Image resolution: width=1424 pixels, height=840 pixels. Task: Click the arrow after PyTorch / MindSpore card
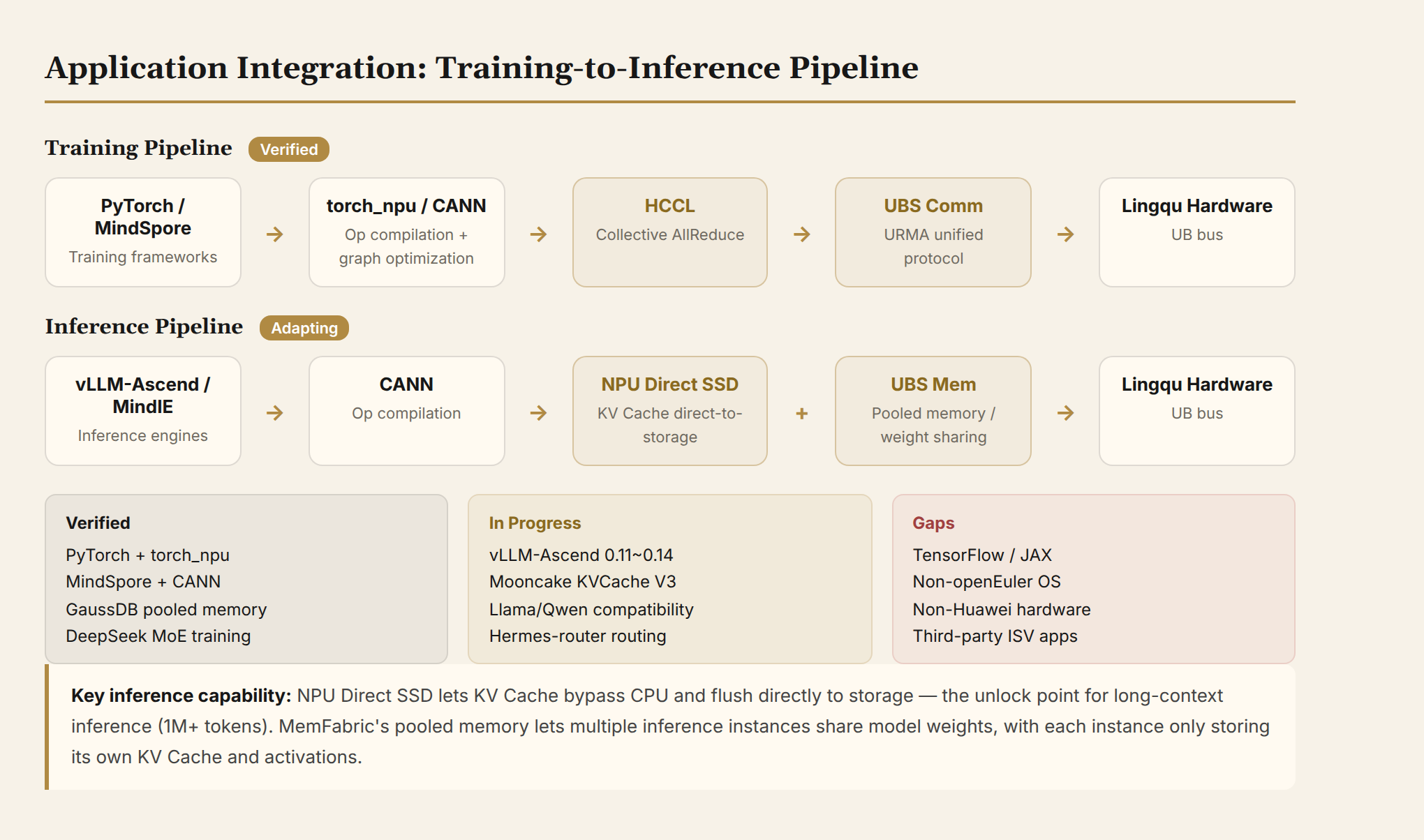click(275, 234)
